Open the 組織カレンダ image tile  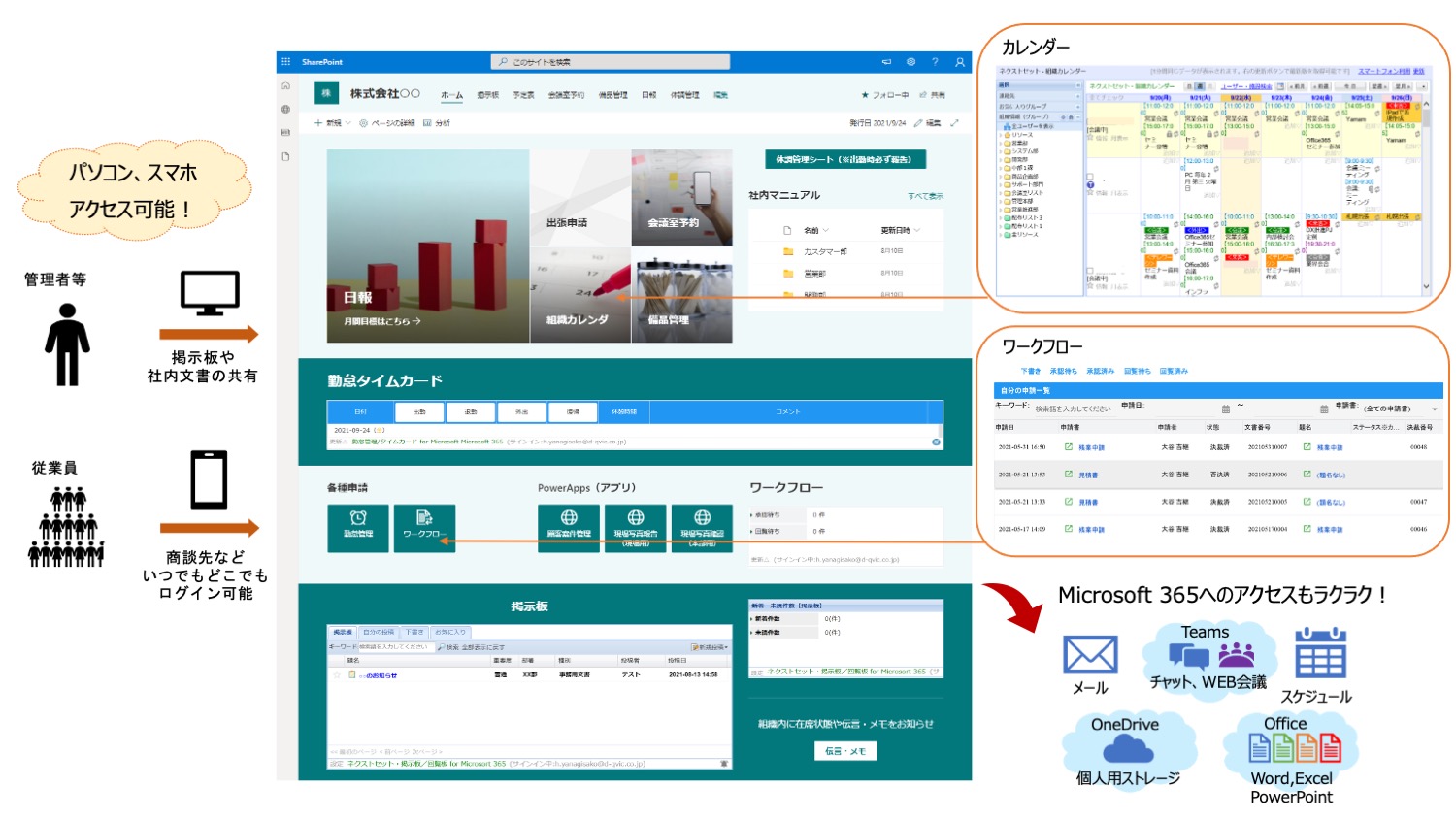pyautogui.click(x=580, y=295)
